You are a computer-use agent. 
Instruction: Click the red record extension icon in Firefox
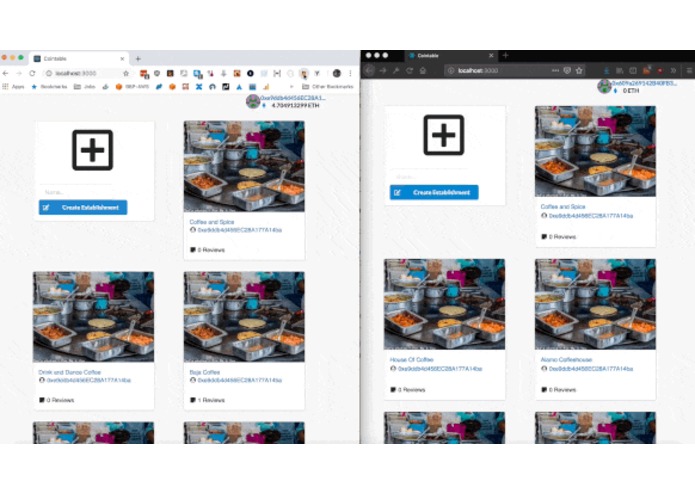(660, 70)
